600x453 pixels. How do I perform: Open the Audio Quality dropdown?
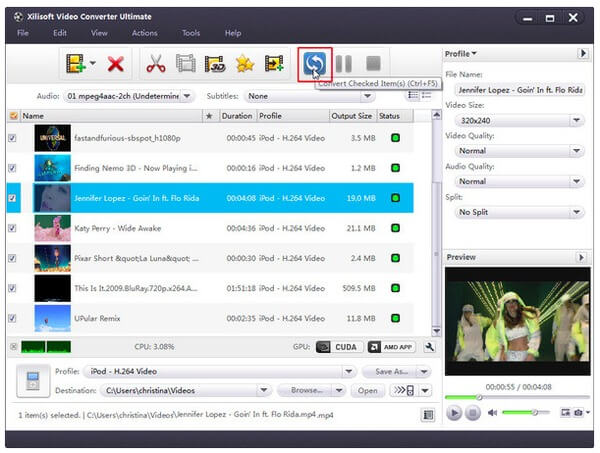pyautogui.click(x=576, y=181)
